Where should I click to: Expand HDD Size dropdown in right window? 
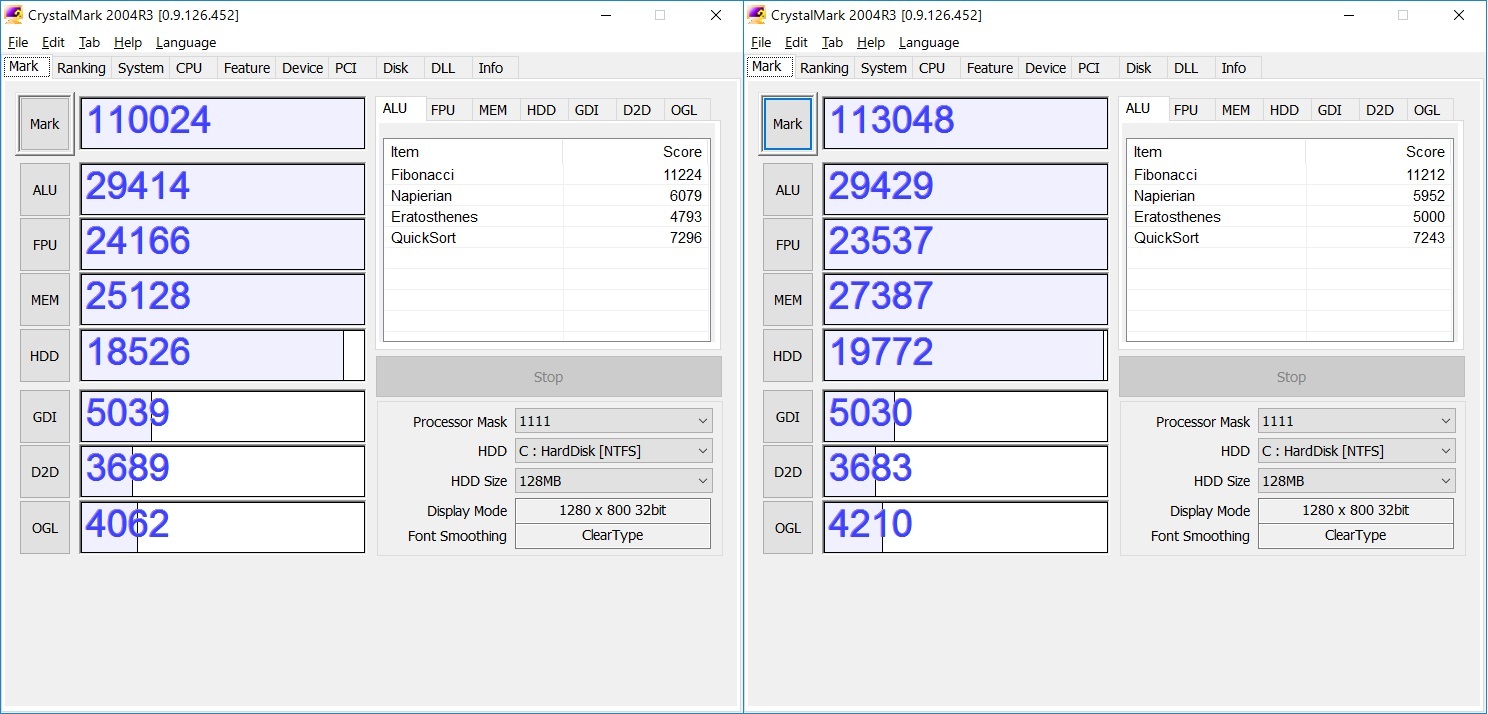point(1356,481)
